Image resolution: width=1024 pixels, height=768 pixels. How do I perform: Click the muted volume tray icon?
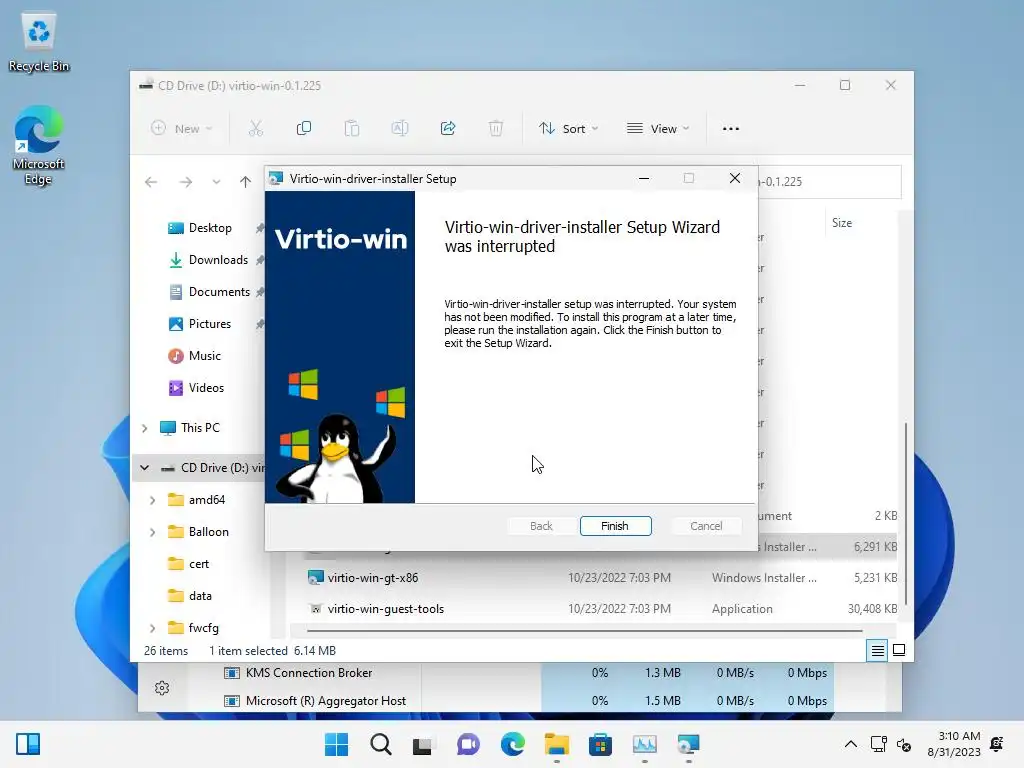tap(904, 744)
